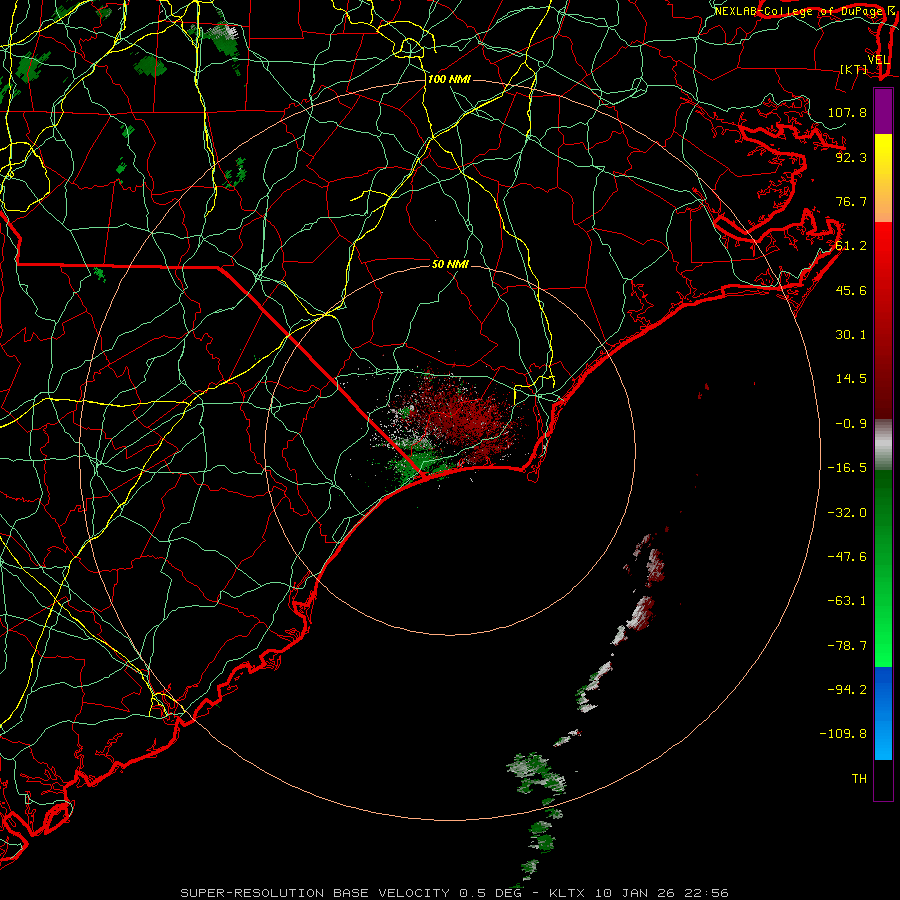Select the 92.3 legend value
The image size is (900, 900).
[851, 157]
